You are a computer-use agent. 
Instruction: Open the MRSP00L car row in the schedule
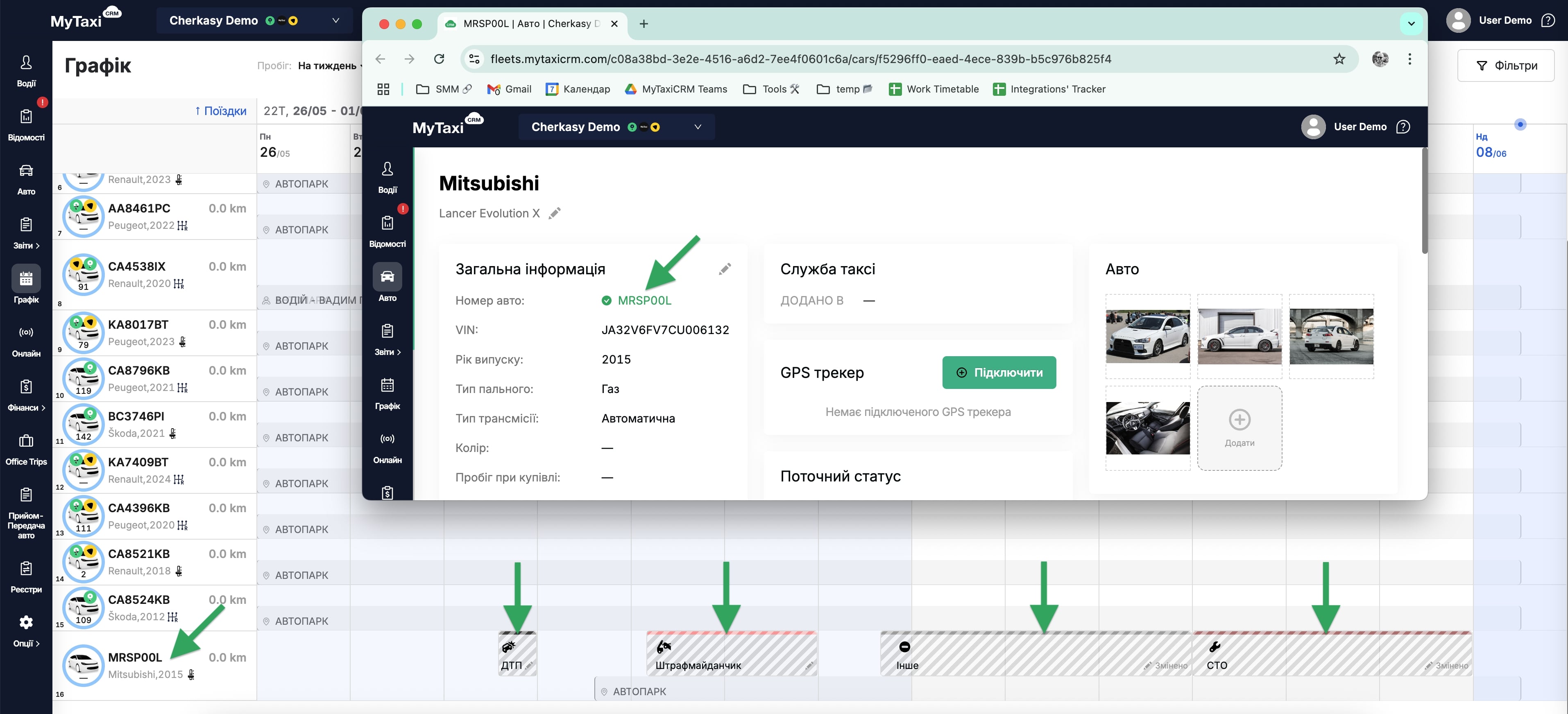click(155, 665)
